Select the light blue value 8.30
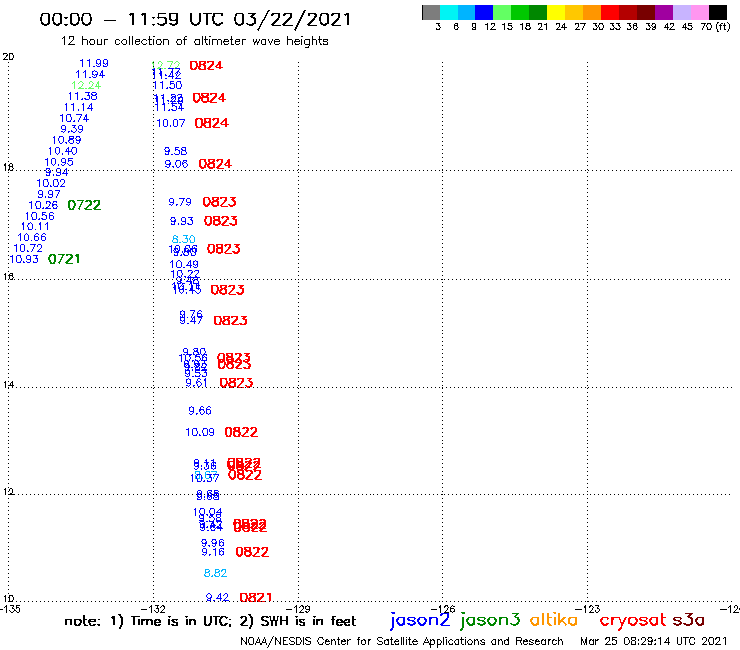Screen dimensions: 740x650 [x=184, y=239]
